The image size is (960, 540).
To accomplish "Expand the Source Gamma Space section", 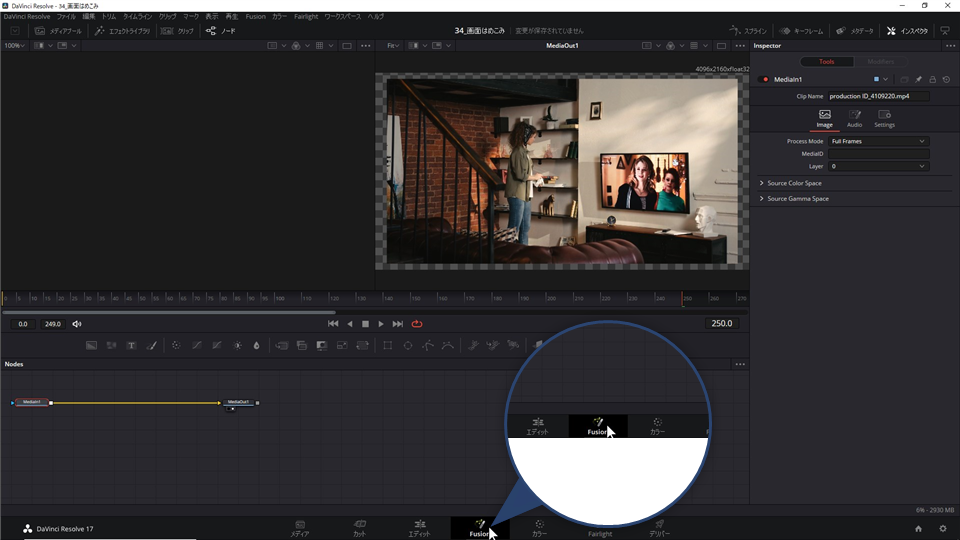I will point(797,199).
